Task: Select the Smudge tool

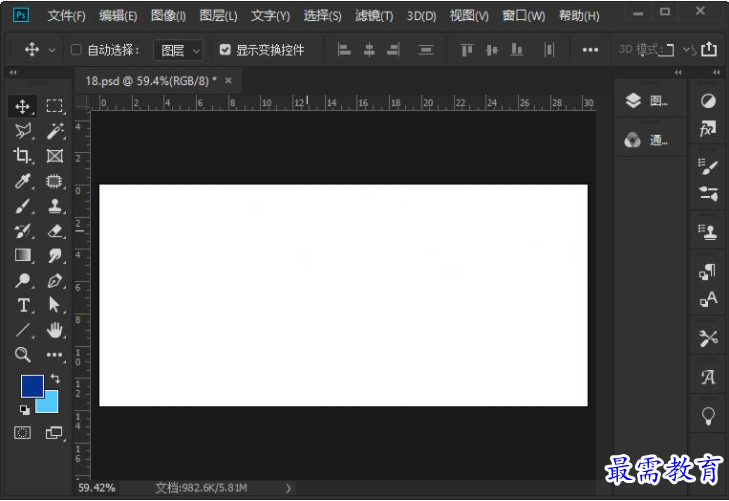Action: tap(54, 255)
